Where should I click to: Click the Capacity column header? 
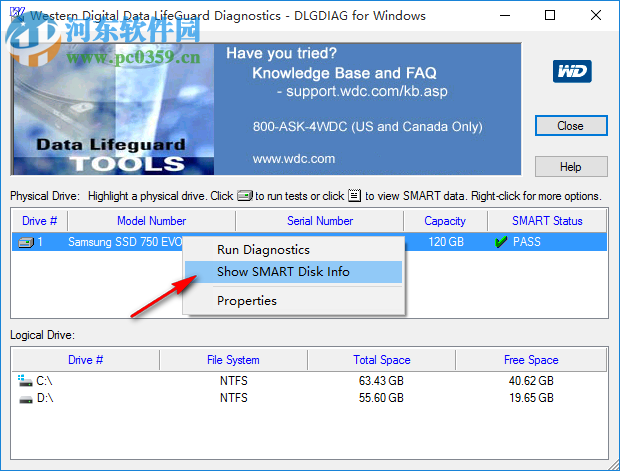tap(445, 221)
